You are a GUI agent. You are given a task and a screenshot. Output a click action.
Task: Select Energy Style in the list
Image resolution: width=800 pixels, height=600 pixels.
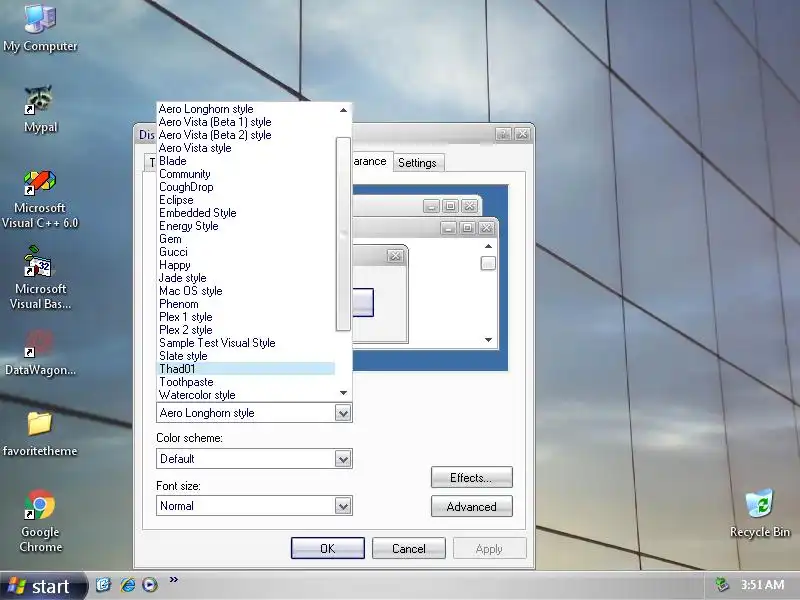(245, 226)
